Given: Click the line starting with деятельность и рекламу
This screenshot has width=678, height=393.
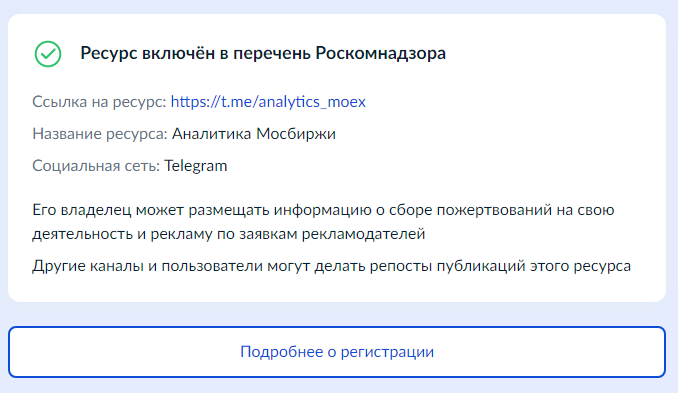Looking at the screenshot, I should (229, 234).
